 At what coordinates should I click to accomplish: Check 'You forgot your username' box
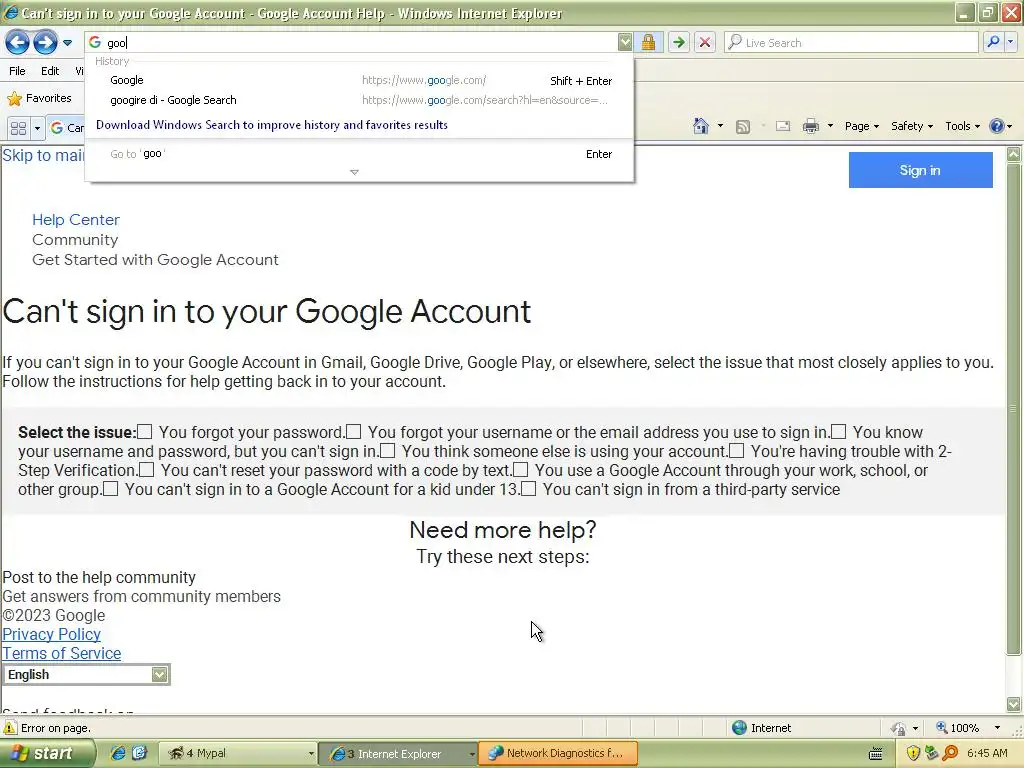click(353, 432)
